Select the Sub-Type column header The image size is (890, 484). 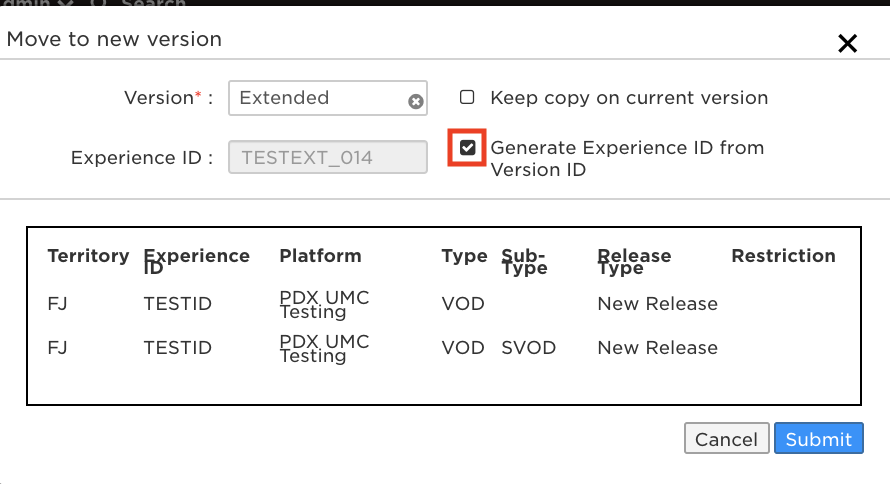point(524,262)
